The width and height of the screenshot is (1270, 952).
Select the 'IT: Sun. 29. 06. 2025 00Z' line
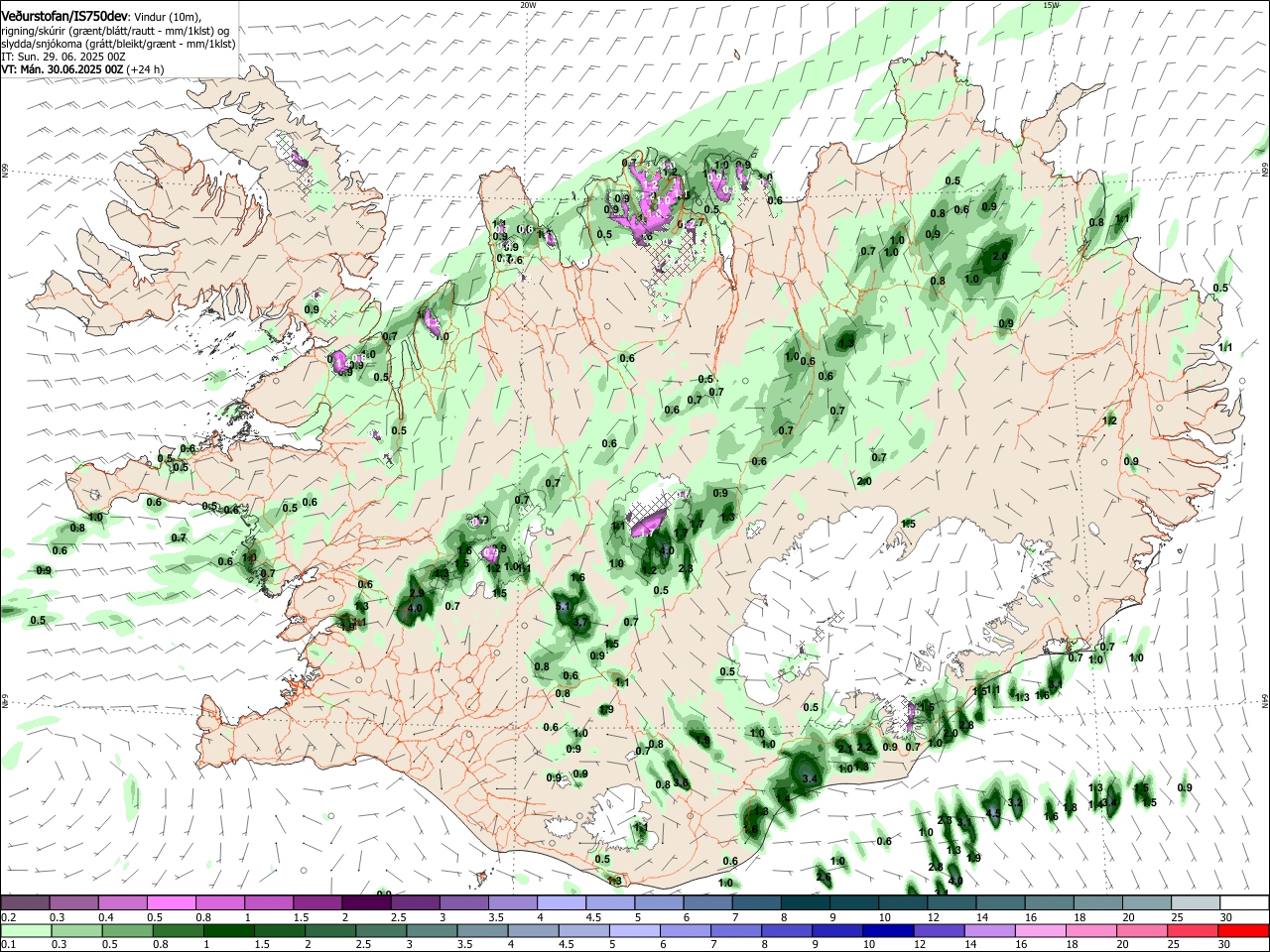(x=63, y=57)
